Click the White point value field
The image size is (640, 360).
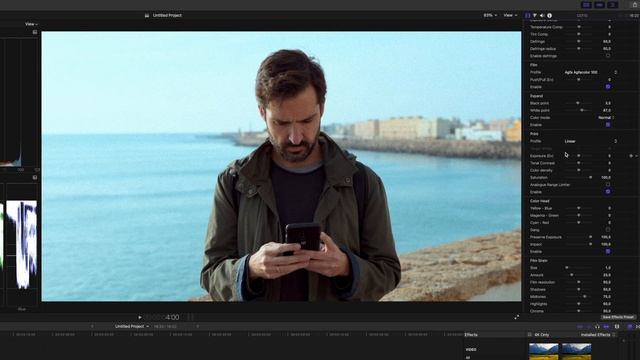click(606, 110)
